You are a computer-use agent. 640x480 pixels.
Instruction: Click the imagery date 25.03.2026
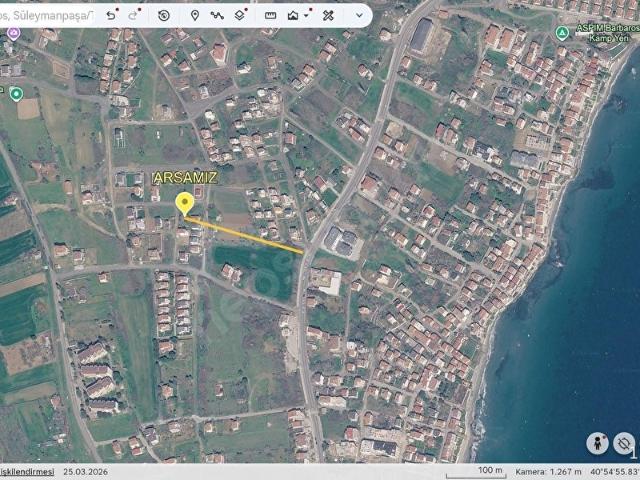pos(86,472)
